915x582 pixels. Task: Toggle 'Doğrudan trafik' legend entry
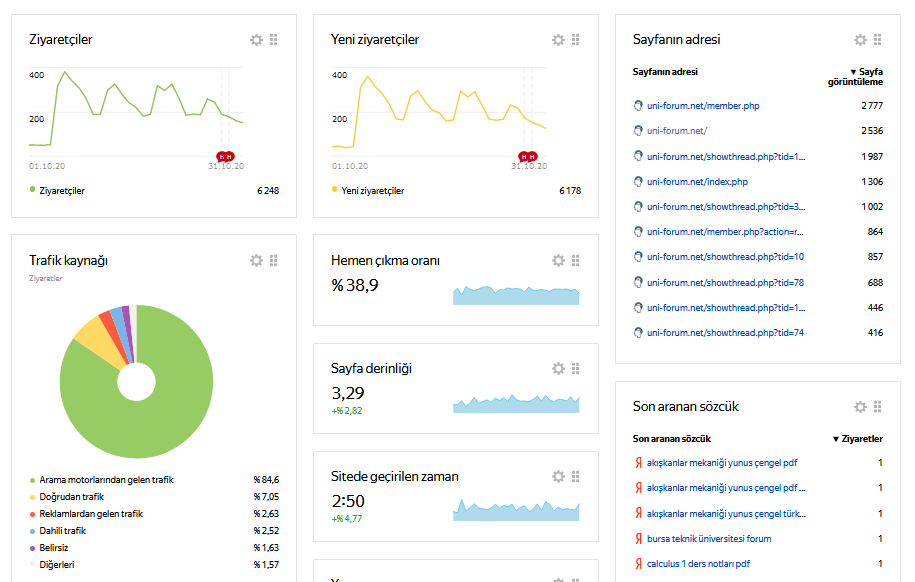point(72,497)
